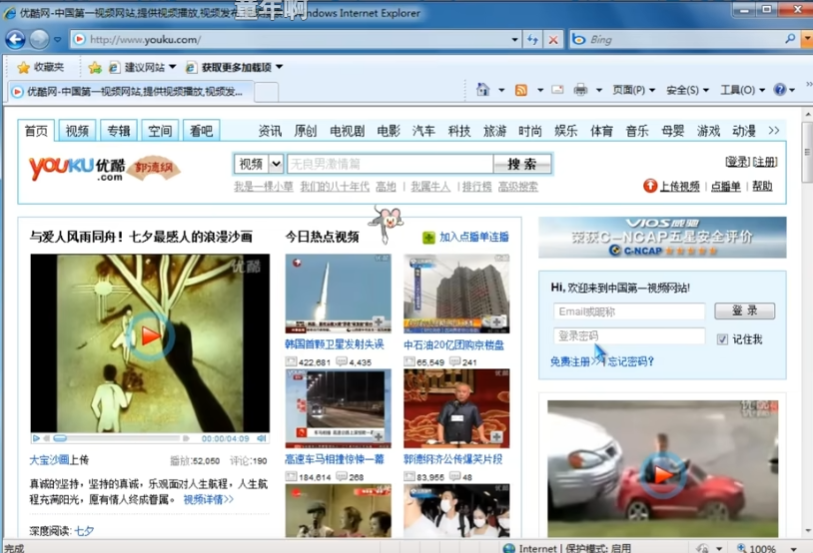The height and width of the screenshot is (553, 813).
Task: Toggle the player volume speaker icon
Action: pyautogui.click(x=262, y=438)
